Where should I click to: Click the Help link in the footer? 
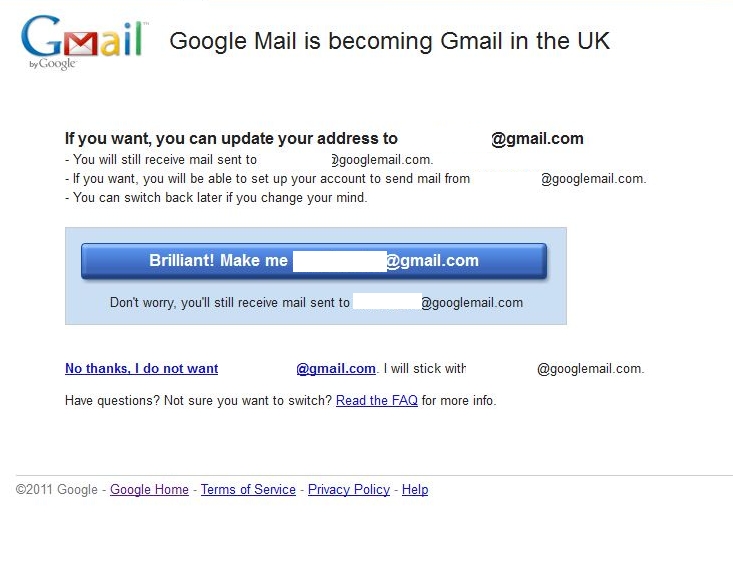(415, 489)
